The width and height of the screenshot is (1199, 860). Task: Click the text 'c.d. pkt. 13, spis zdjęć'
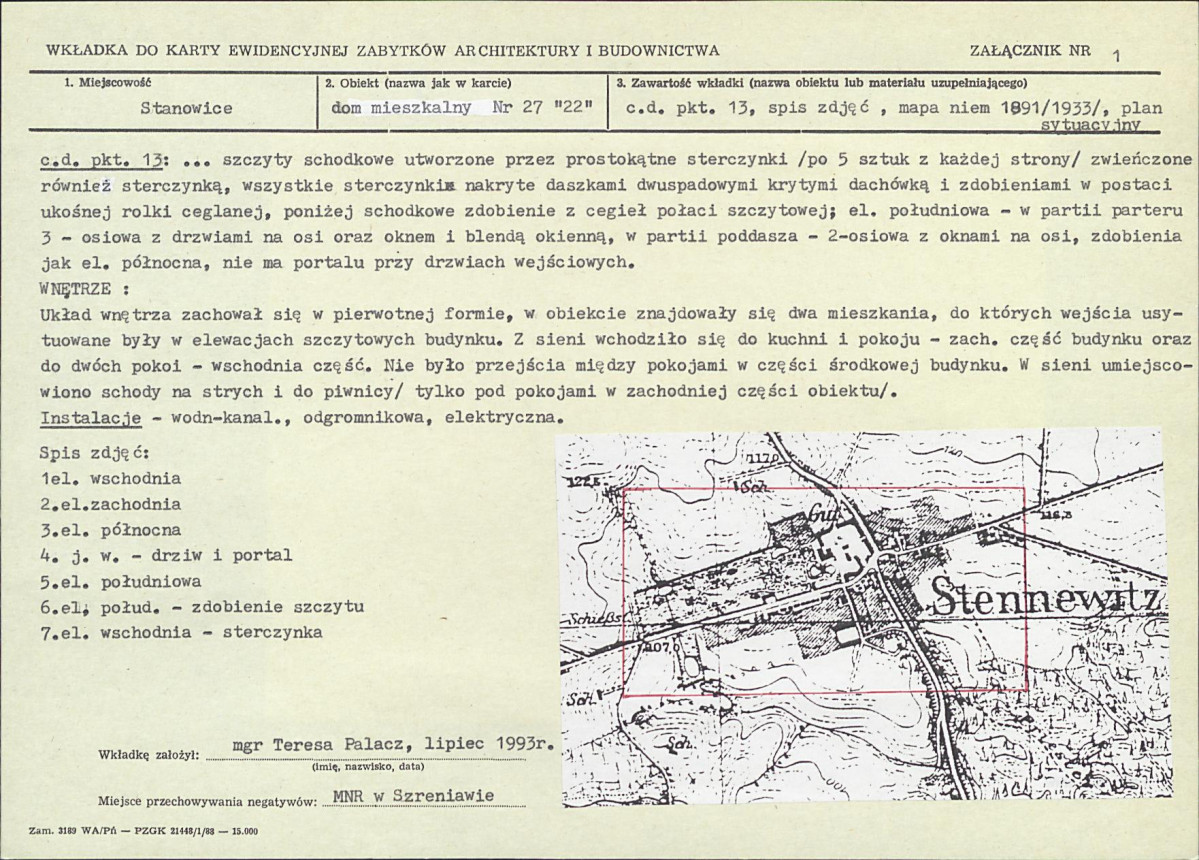point(749,109)
